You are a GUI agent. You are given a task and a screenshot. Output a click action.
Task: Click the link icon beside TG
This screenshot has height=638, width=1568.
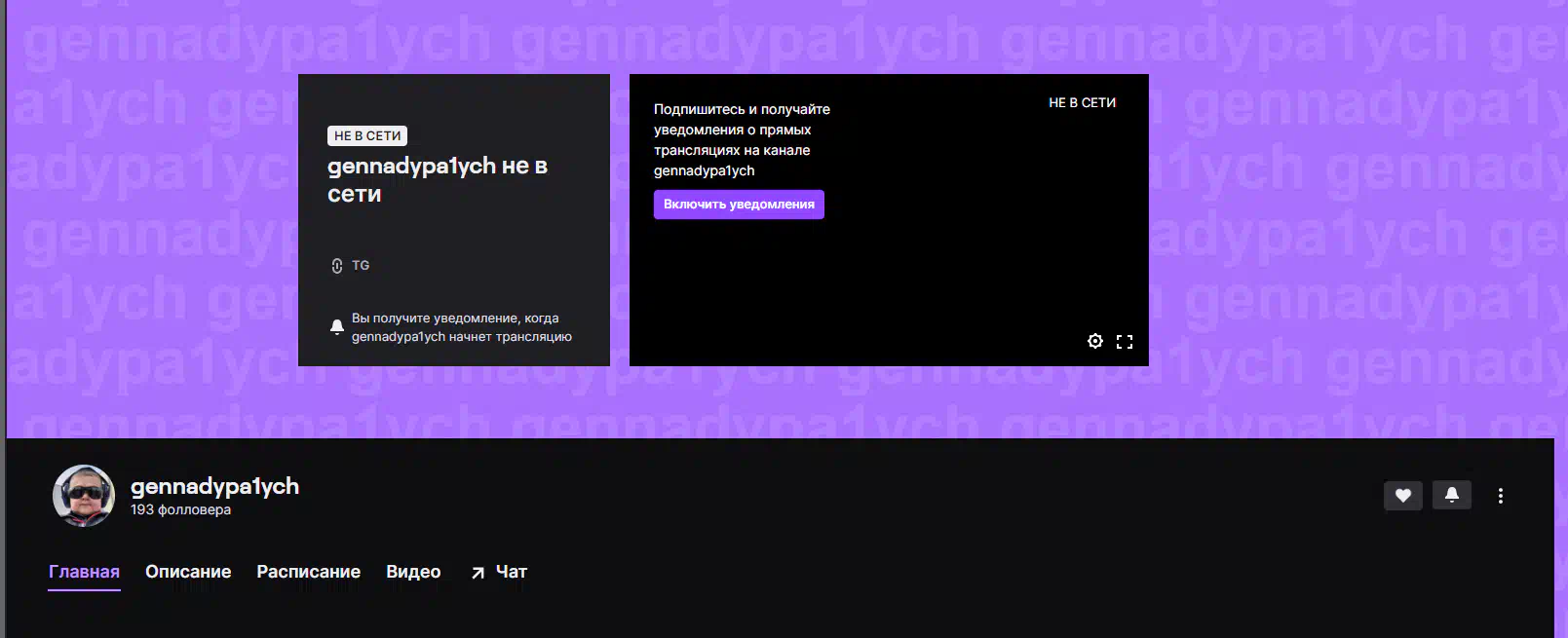(337, 266)
